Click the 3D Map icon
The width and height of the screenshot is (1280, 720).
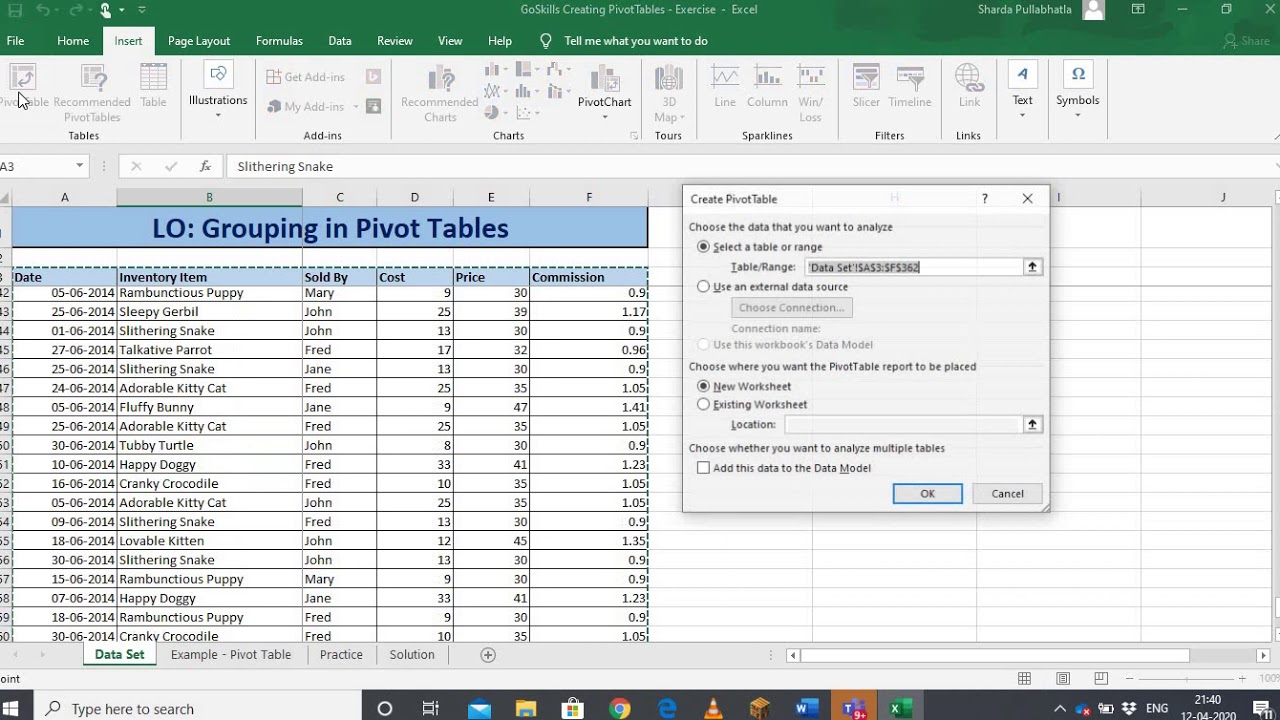(x=669, y=93)
